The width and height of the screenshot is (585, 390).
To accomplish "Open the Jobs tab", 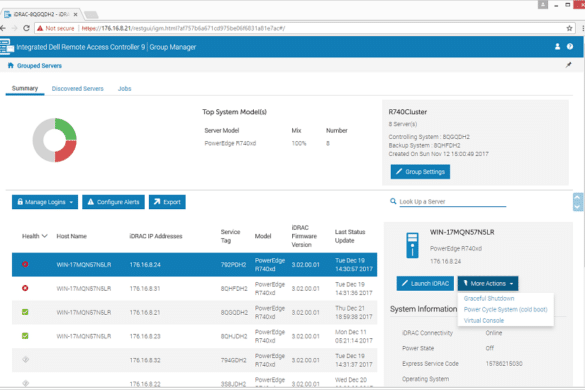I will (125, 88).
